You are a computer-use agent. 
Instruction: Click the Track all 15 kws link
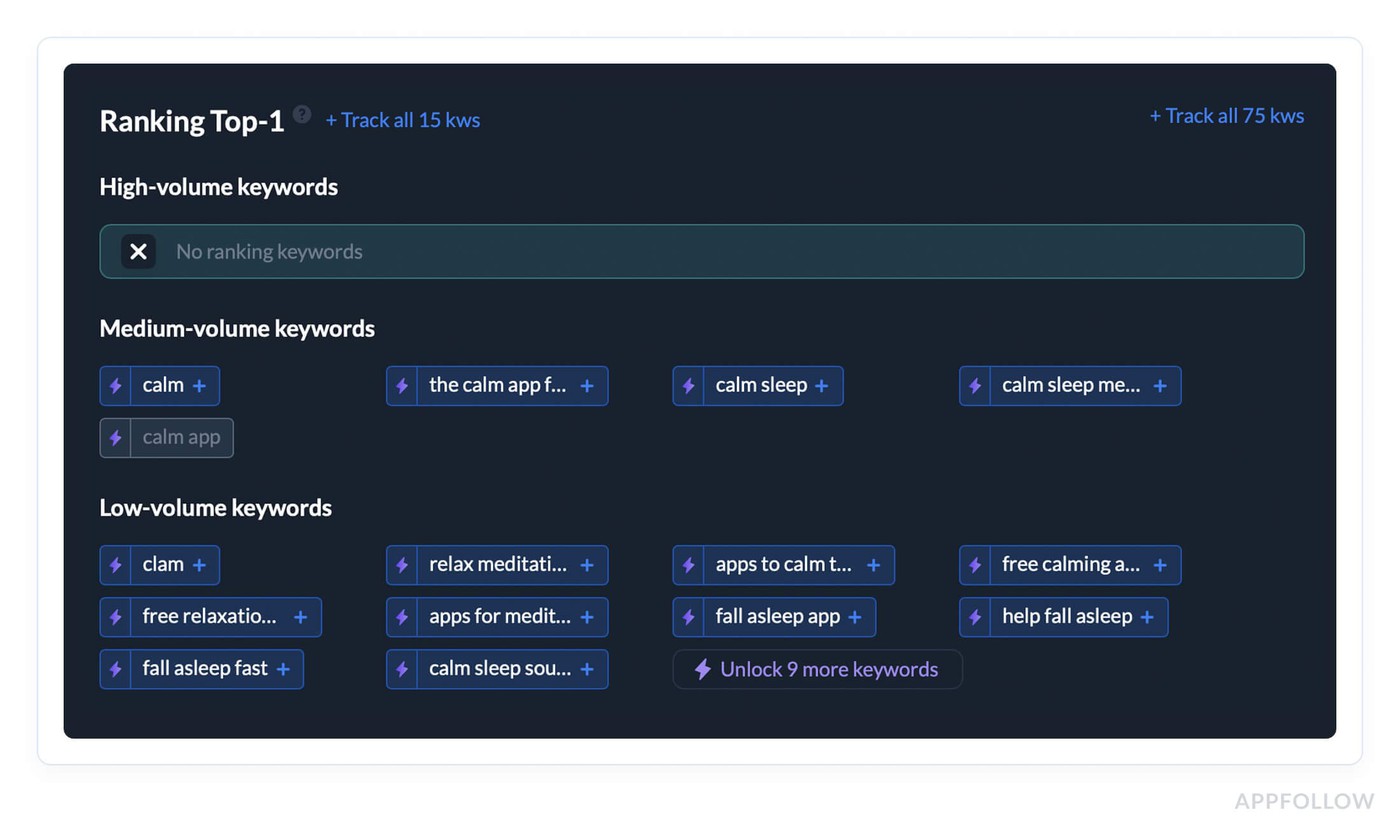[x=403, y=120]
